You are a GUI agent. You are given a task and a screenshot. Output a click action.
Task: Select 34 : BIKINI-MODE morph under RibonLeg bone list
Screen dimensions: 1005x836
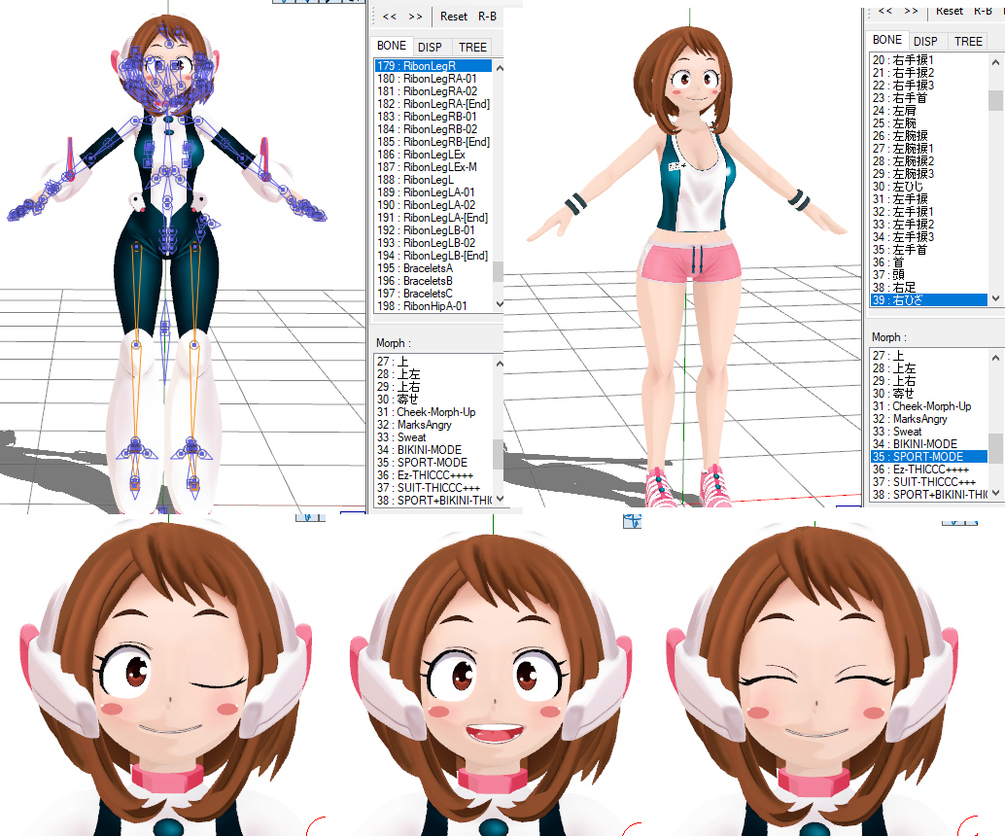(x=433, y=450)
